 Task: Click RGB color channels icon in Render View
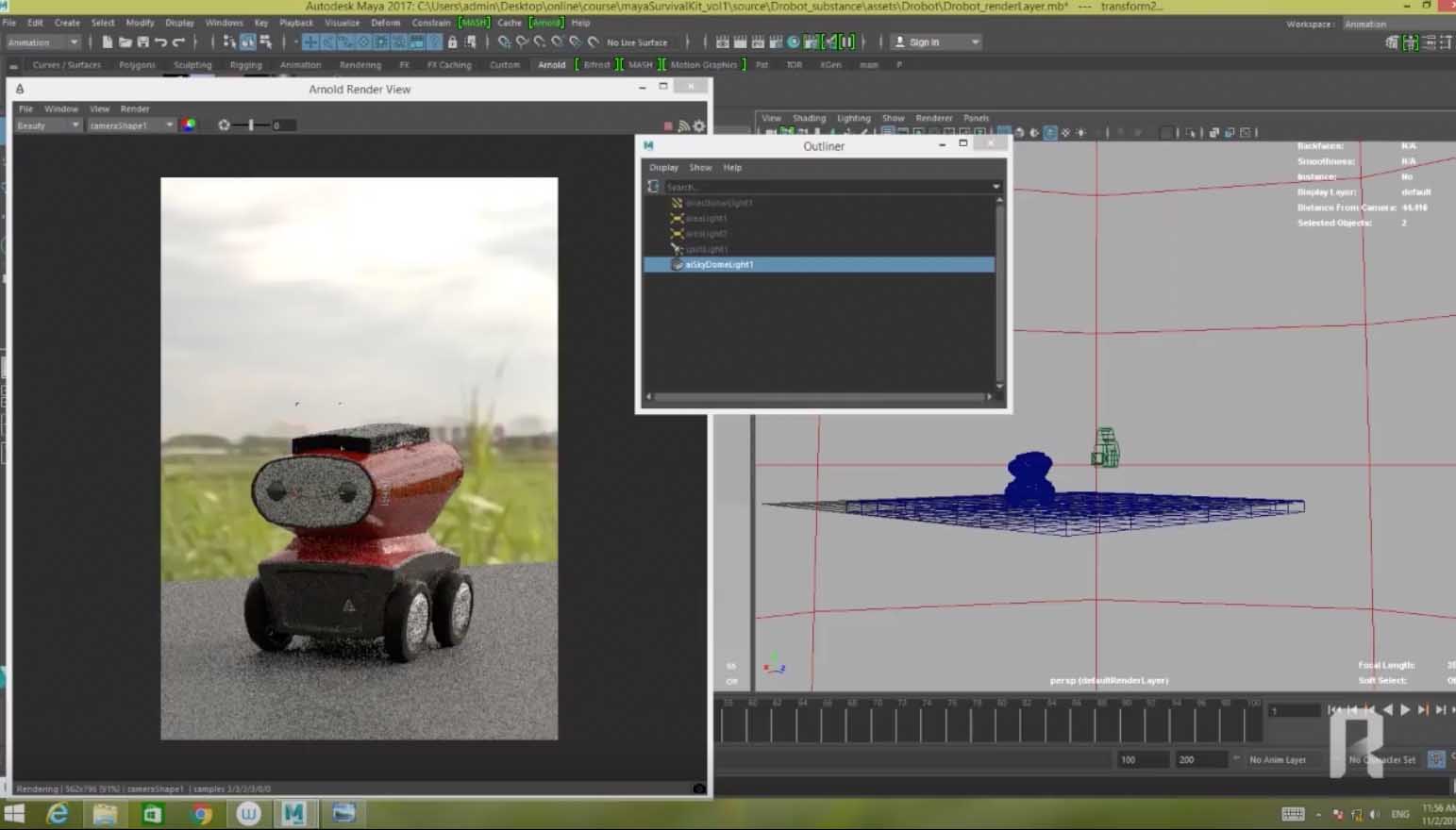tap(190, 124)
